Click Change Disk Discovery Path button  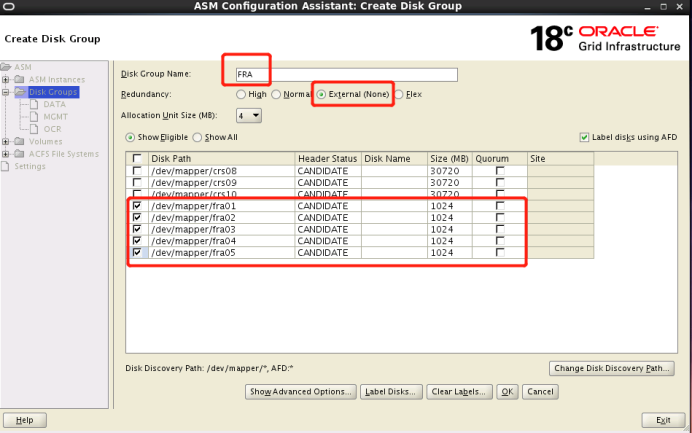point(612,368)
